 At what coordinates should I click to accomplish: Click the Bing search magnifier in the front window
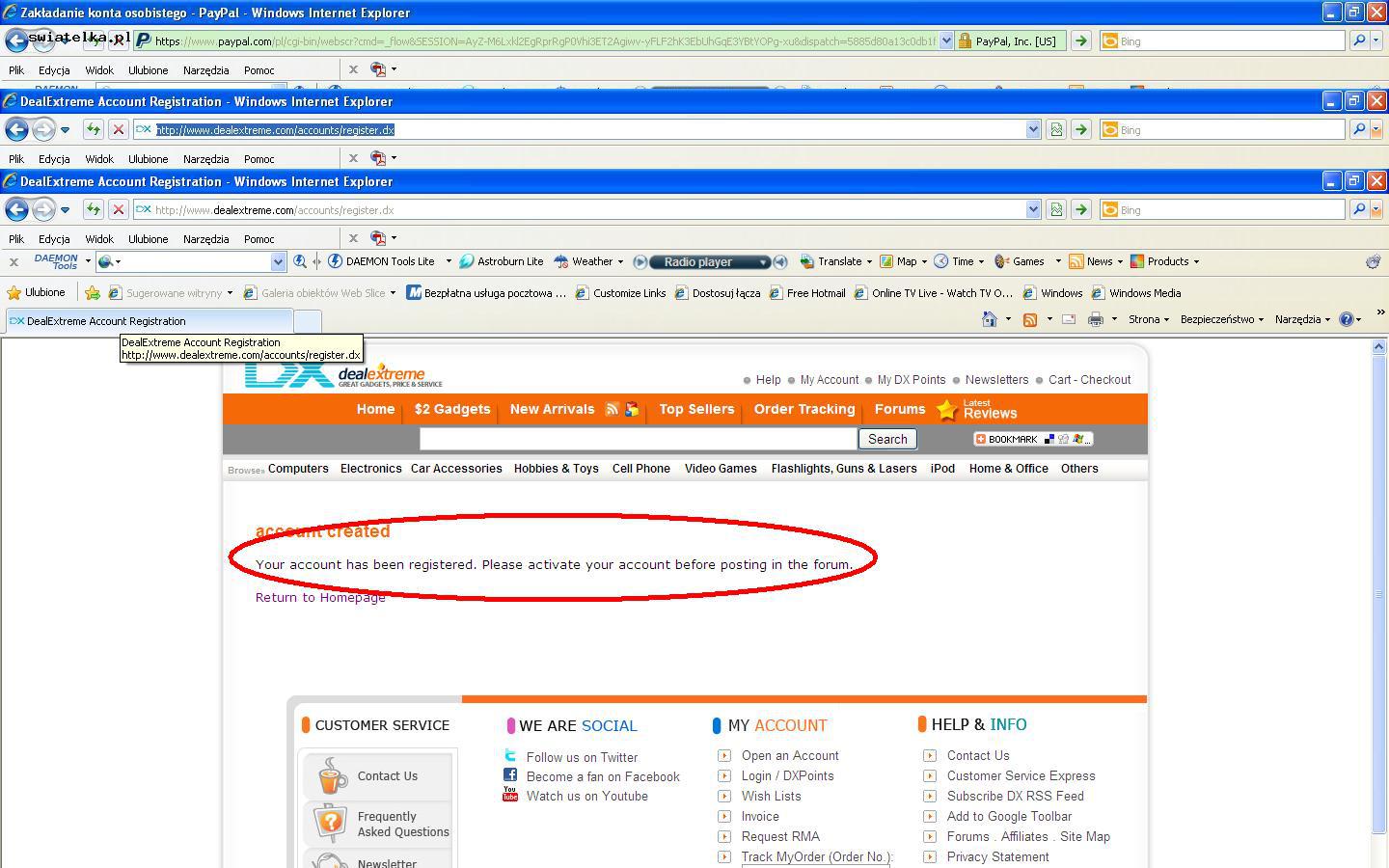(1359, 209)
